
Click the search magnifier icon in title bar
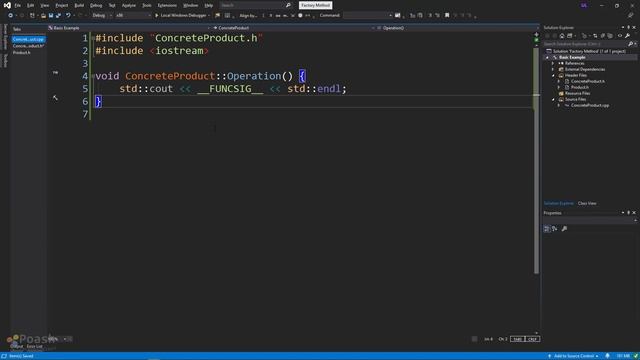(x=288, y=5)
